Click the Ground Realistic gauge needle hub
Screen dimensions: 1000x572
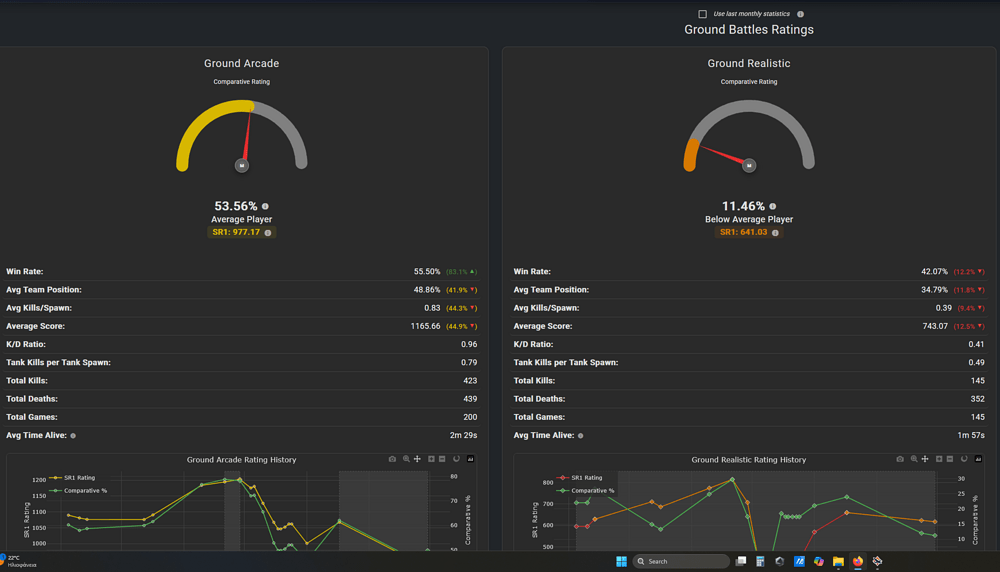tap(749, 165)
